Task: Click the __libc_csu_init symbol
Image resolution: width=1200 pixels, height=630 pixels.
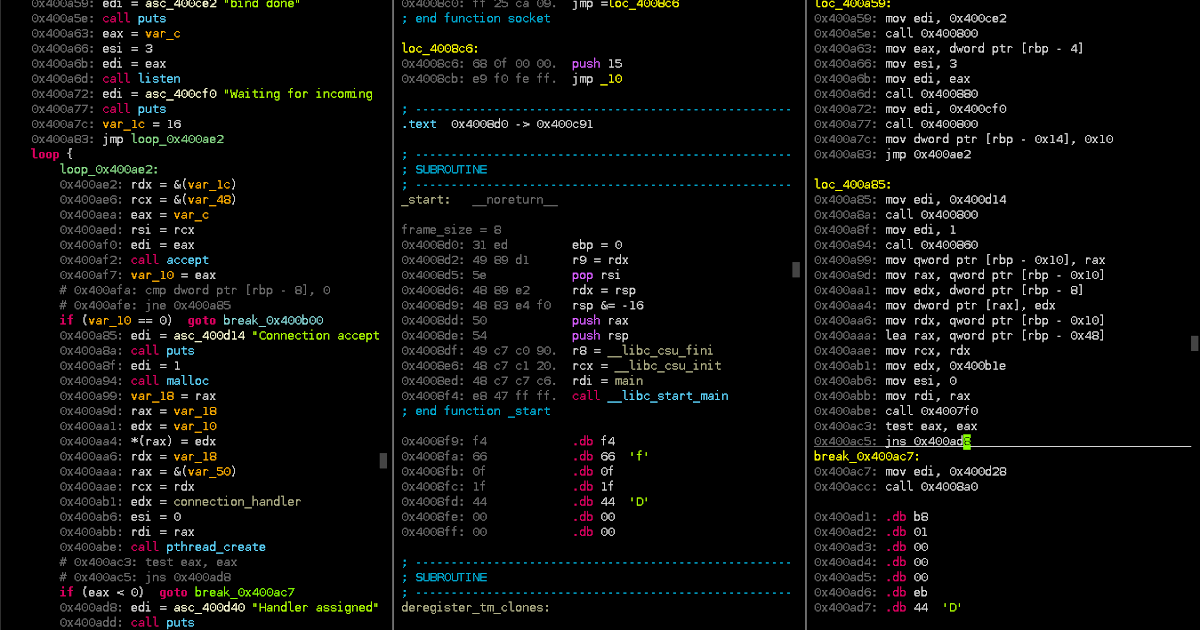Action: (668, 366)
